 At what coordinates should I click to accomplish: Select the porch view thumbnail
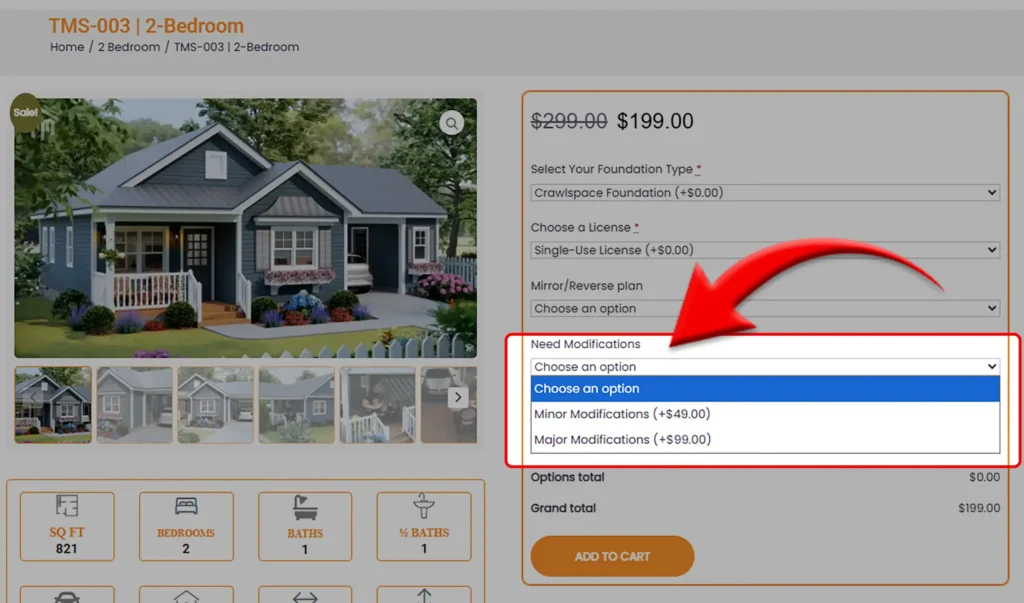click(x=378, y=405)
